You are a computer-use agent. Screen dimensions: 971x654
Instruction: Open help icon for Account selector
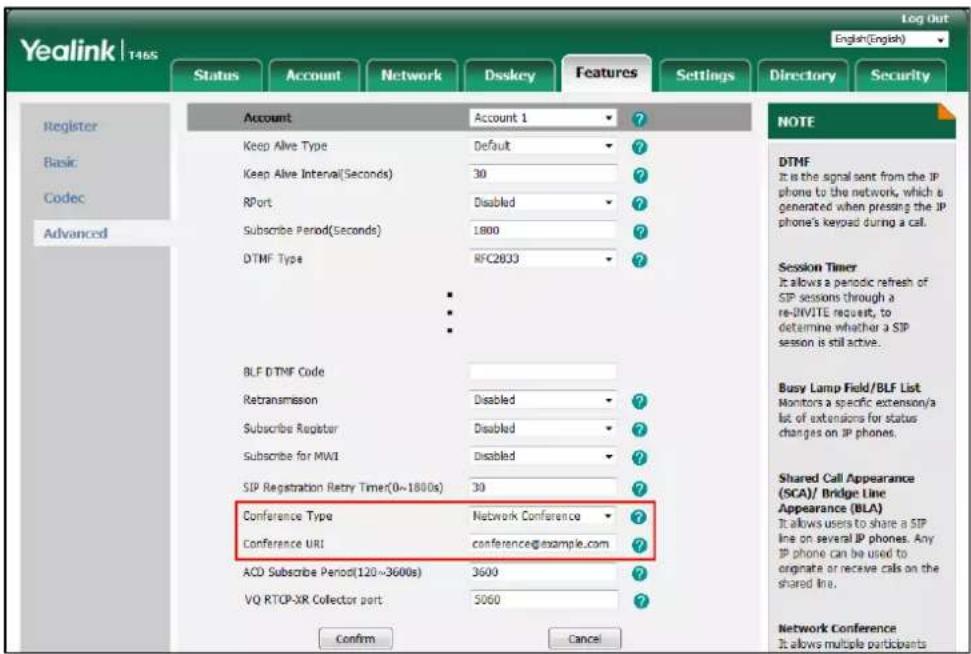click(640, 118)
